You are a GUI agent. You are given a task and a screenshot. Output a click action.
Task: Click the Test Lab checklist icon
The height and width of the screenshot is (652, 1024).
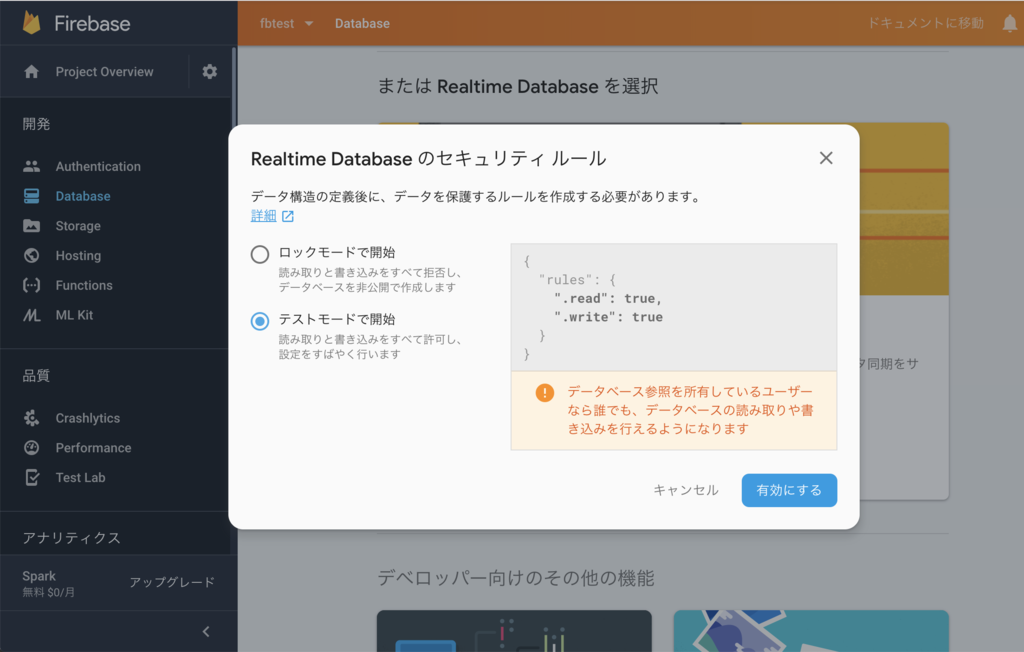(x=31, y=478)
